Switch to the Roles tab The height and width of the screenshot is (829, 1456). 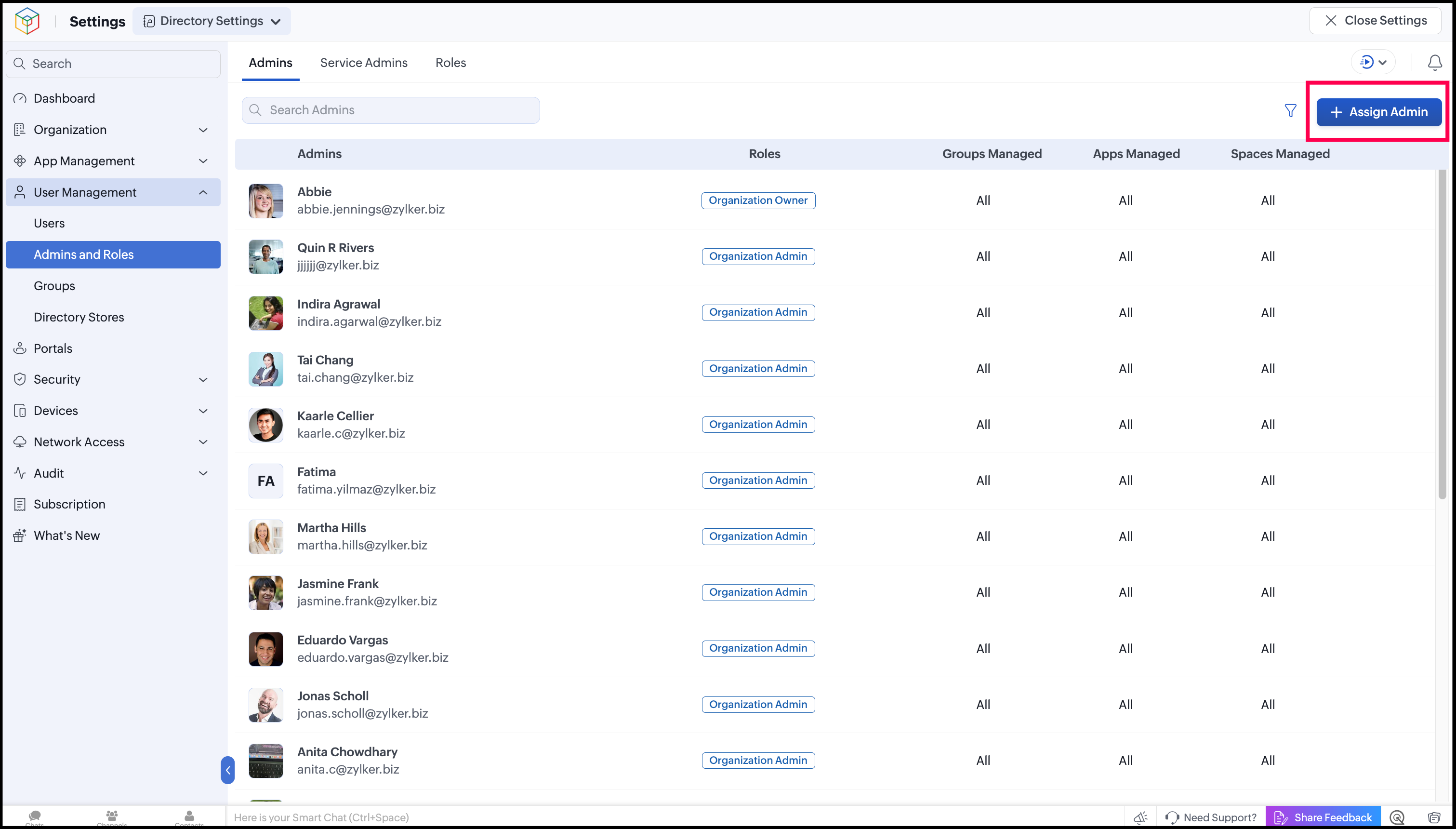click(x=450, y=63)
